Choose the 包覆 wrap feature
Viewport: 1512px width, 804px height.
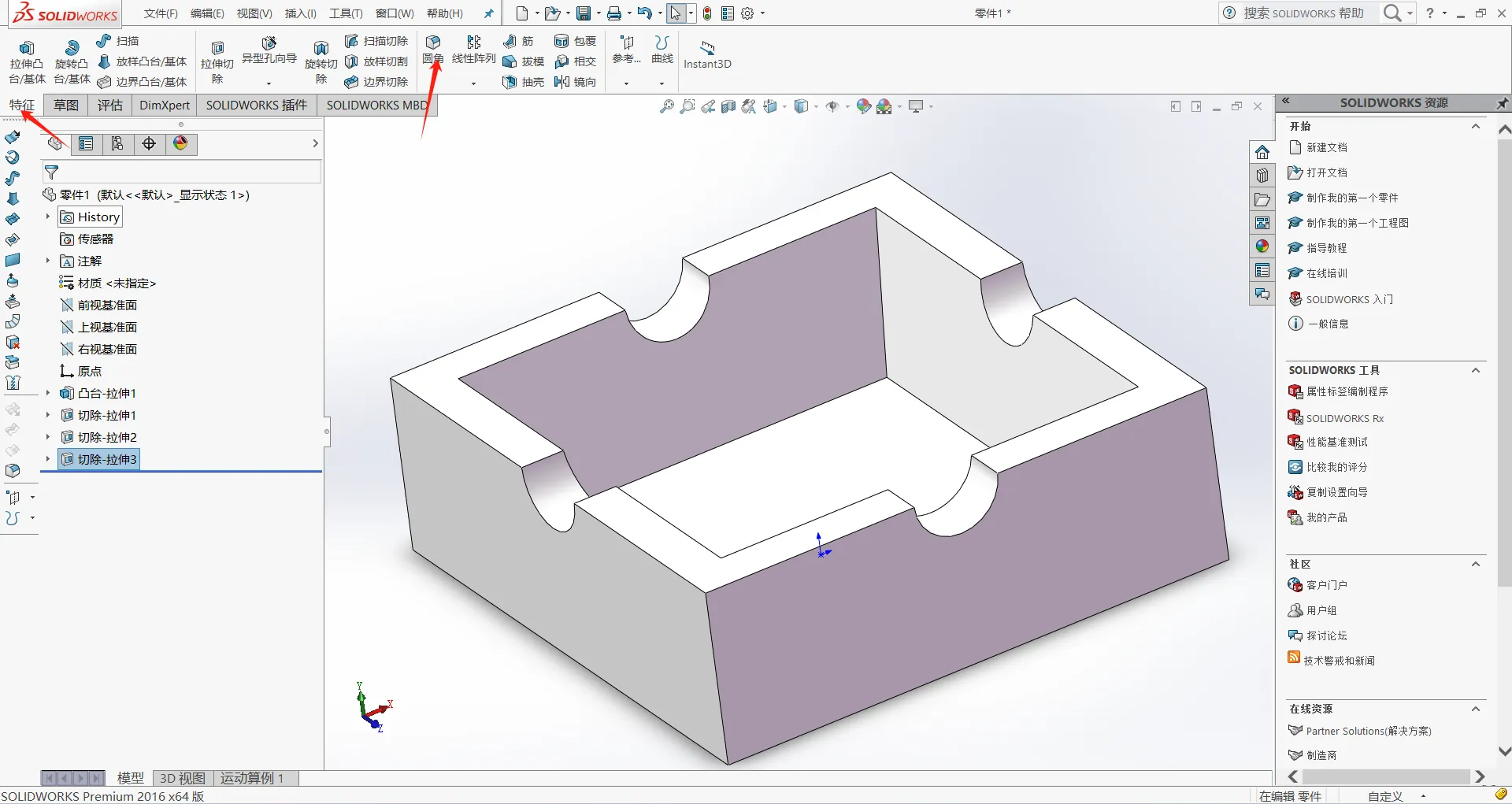pyautogui.click(x=576, y=41)
